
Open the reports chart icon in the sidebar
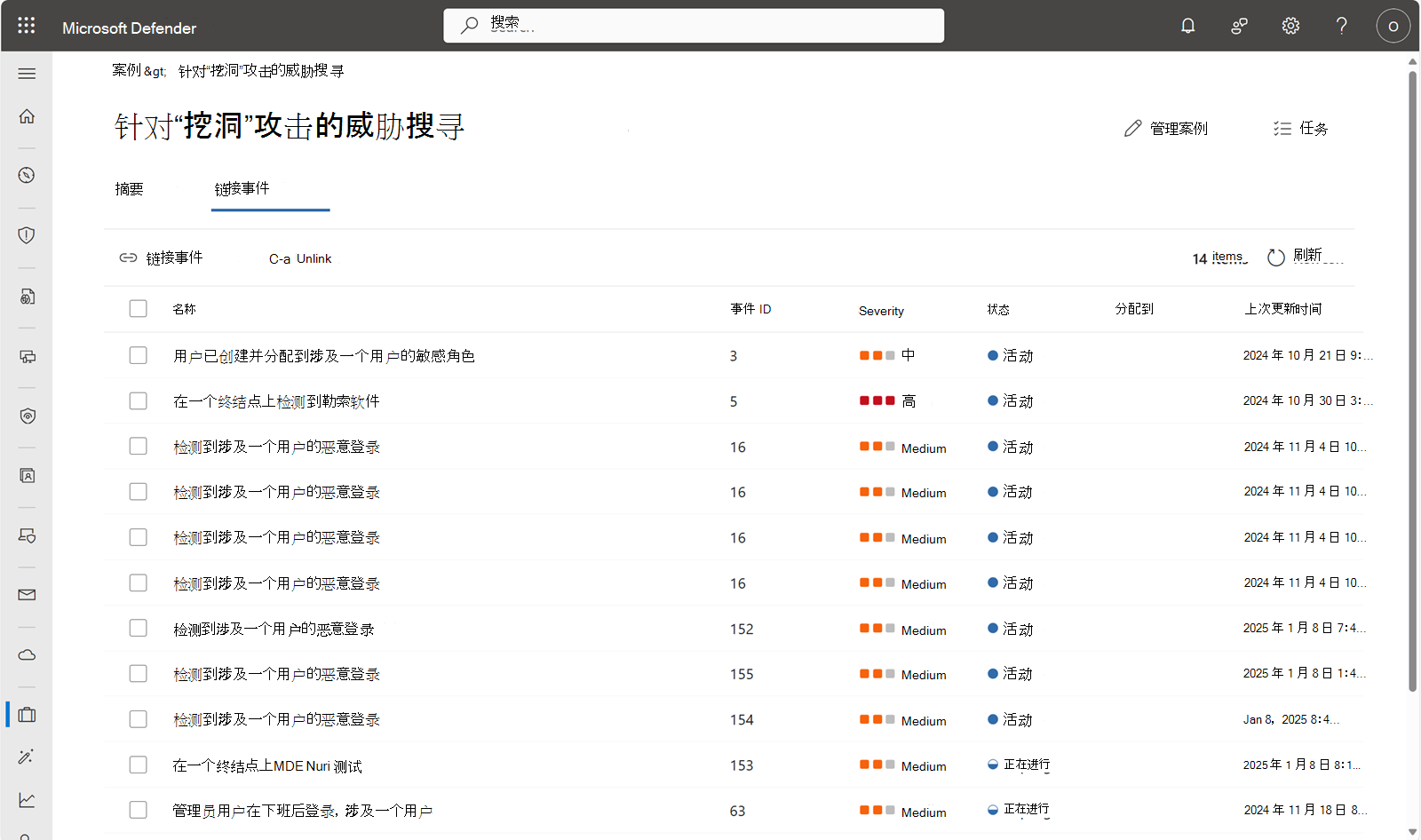27,800
